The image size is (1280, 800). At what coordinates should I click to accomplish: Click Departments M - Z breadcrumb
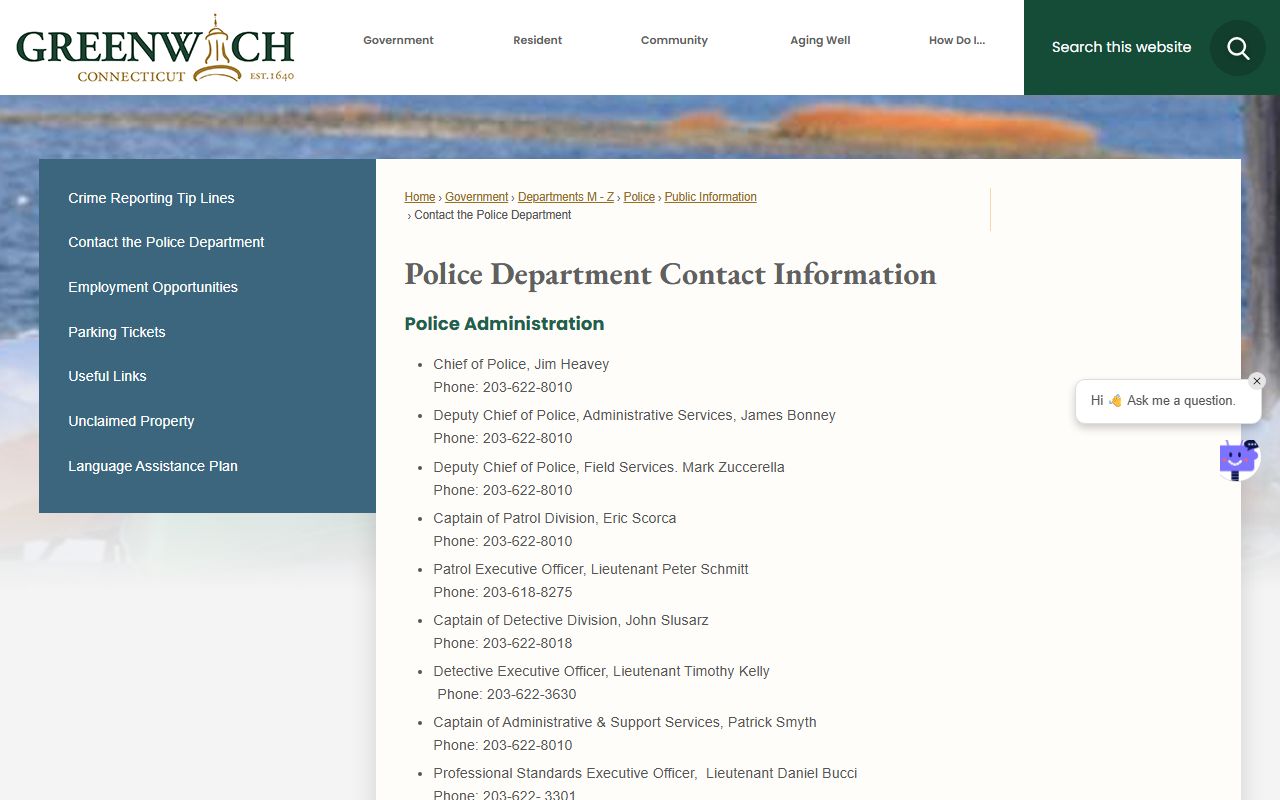[x=566, y=197]
